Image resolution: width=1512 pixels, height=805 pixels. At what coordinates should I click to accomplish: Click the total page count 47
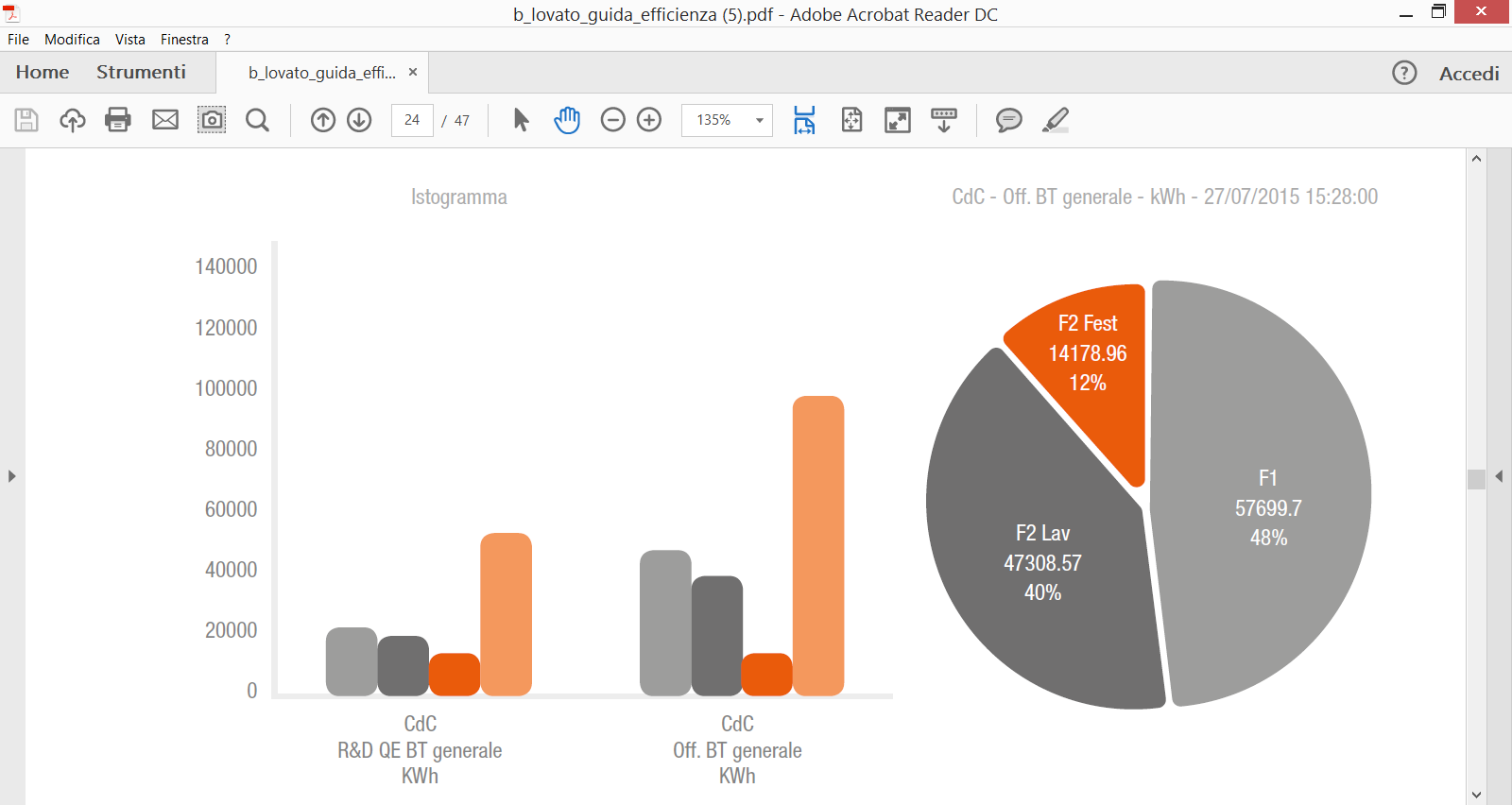click(461, 120)
